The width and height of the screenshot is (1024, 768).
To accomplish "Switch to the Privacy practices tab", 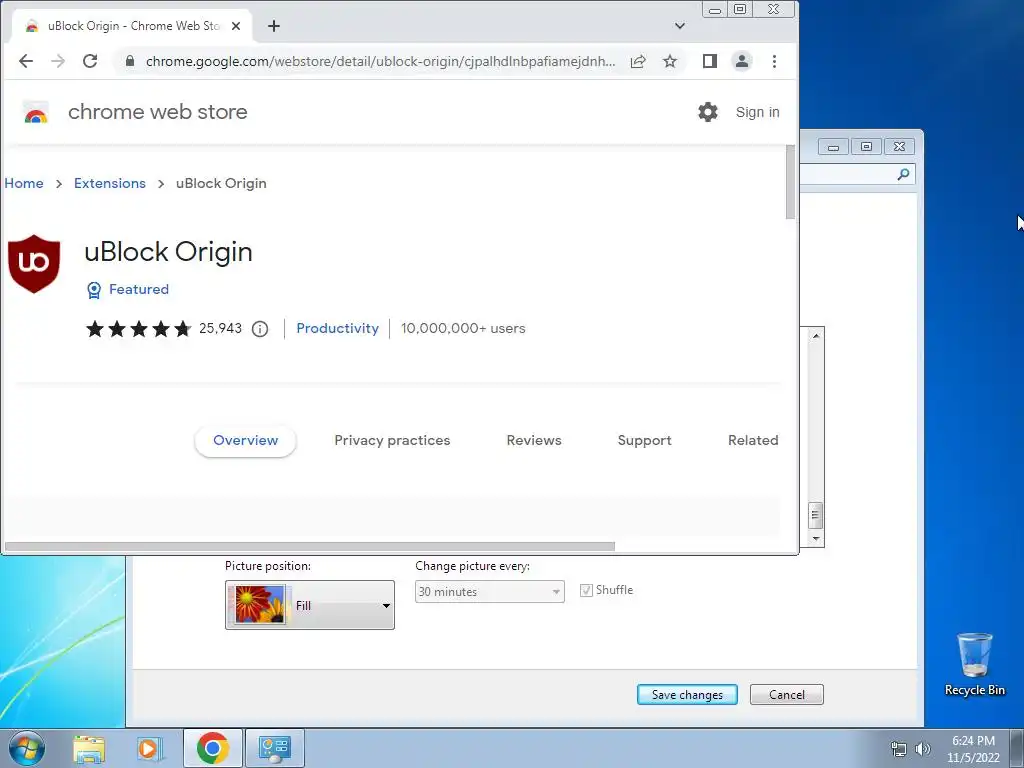I will click(392, 441).
